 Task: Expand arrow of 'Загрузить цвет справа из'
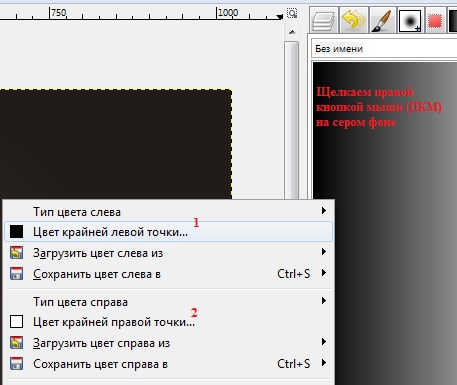point(323,342)
